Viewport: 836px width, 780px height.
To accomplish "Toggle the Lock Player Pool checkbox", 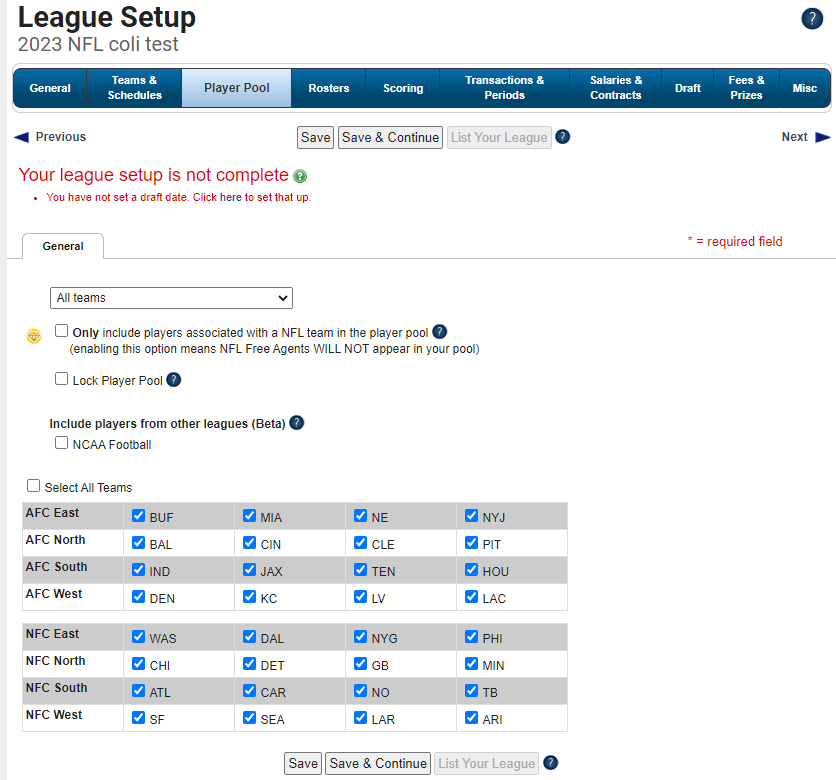I will 61,379.
